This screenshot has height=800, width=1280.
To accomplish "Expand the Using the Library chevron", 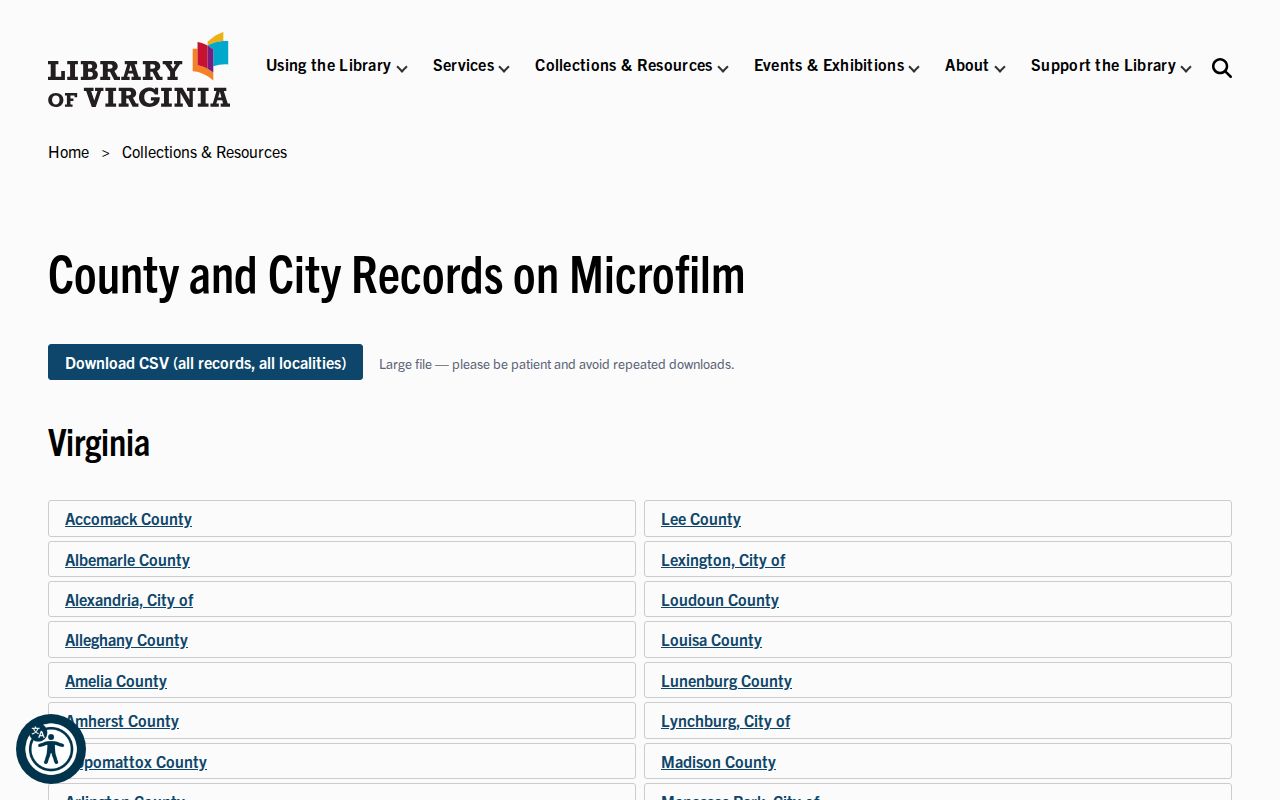I will click(x=402, y=69).
